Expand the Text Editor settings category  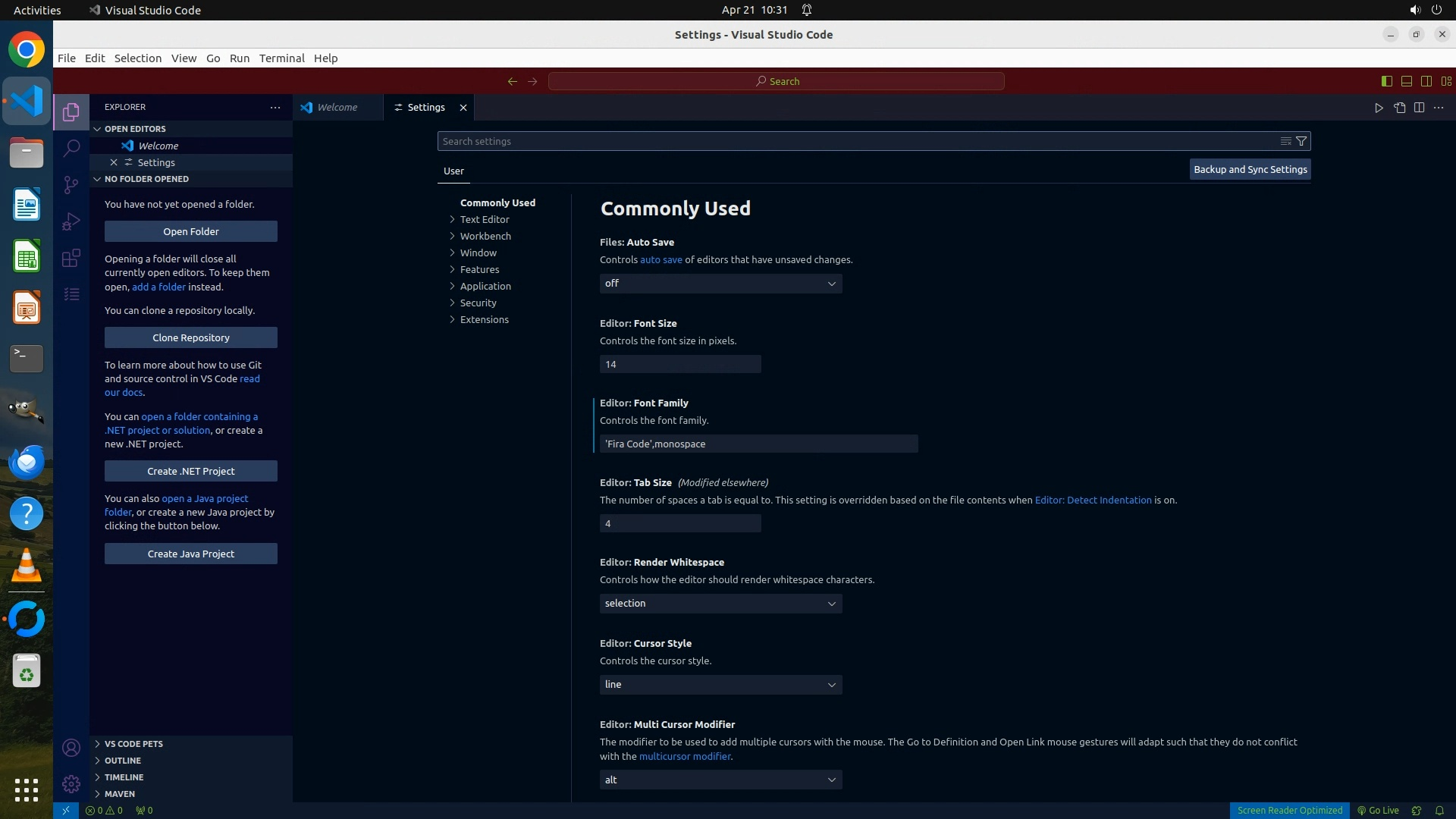point(485,219)
